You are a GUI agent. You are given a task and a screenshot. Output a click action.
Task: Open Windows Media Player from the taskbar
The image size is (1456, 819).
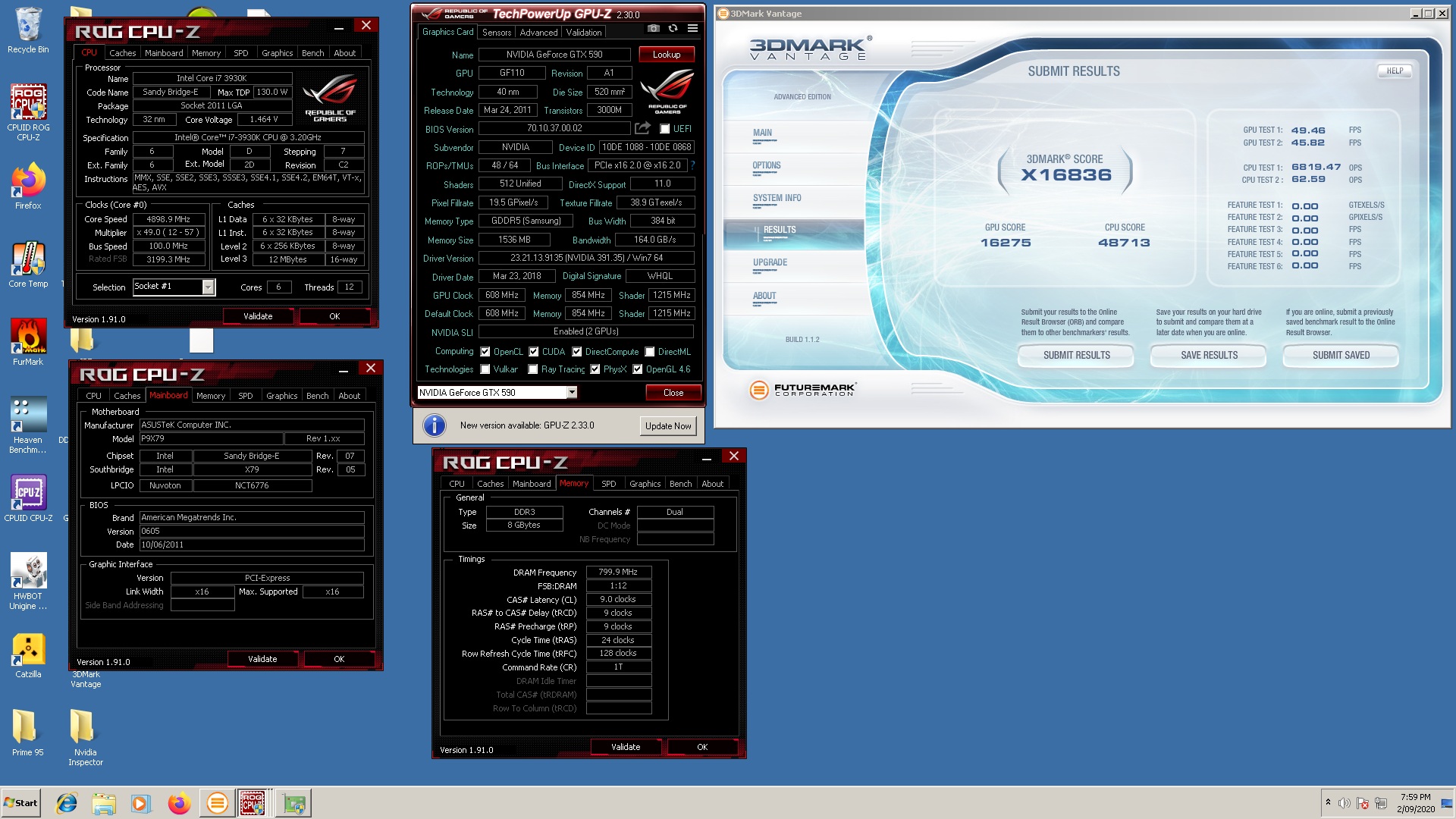coord(141,803)
